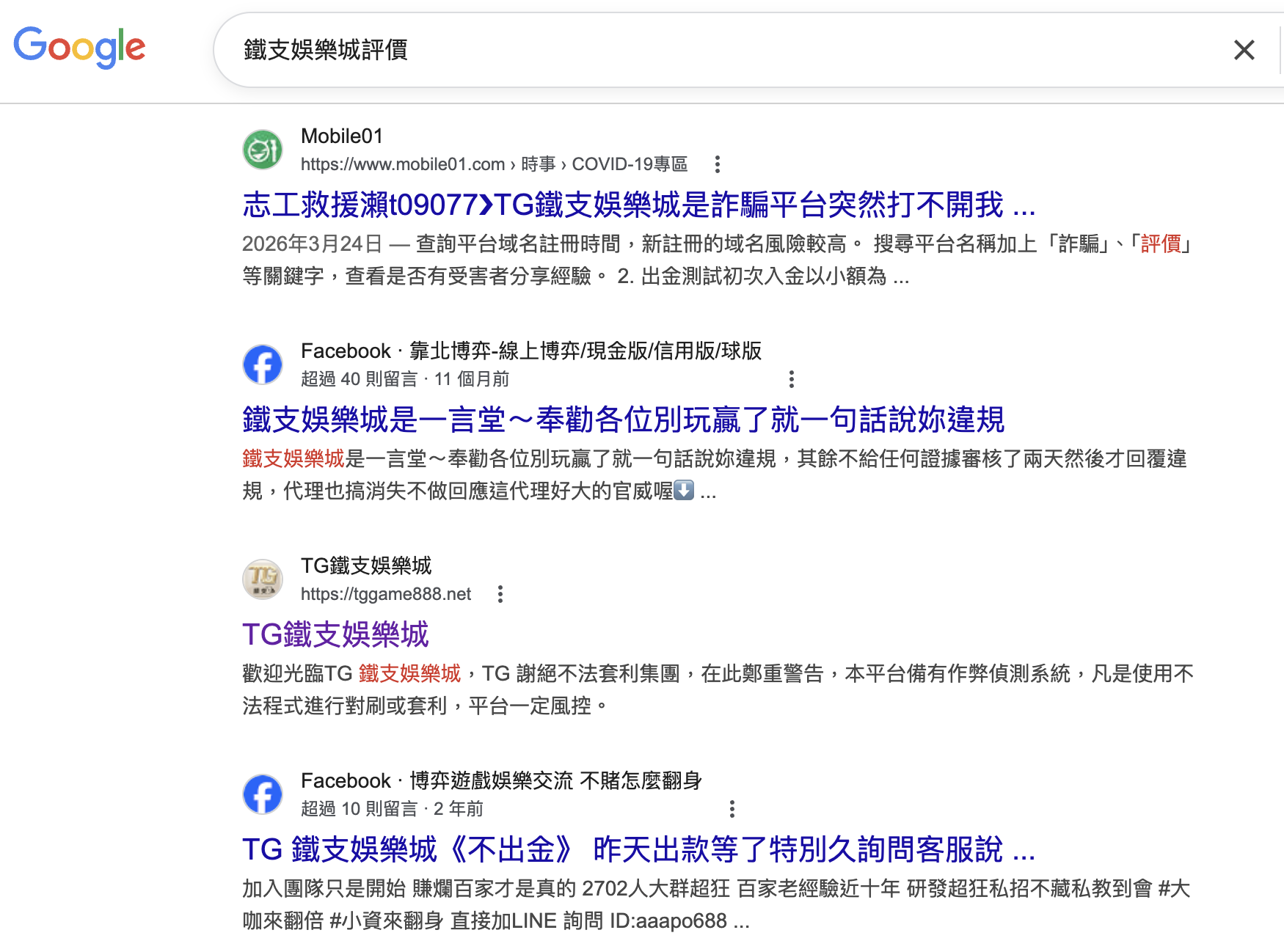Screen dimensions: 1284x952
Task: Open more options for the 博弈遊戲娛樂交流 result
Action: tap(732, 809)
